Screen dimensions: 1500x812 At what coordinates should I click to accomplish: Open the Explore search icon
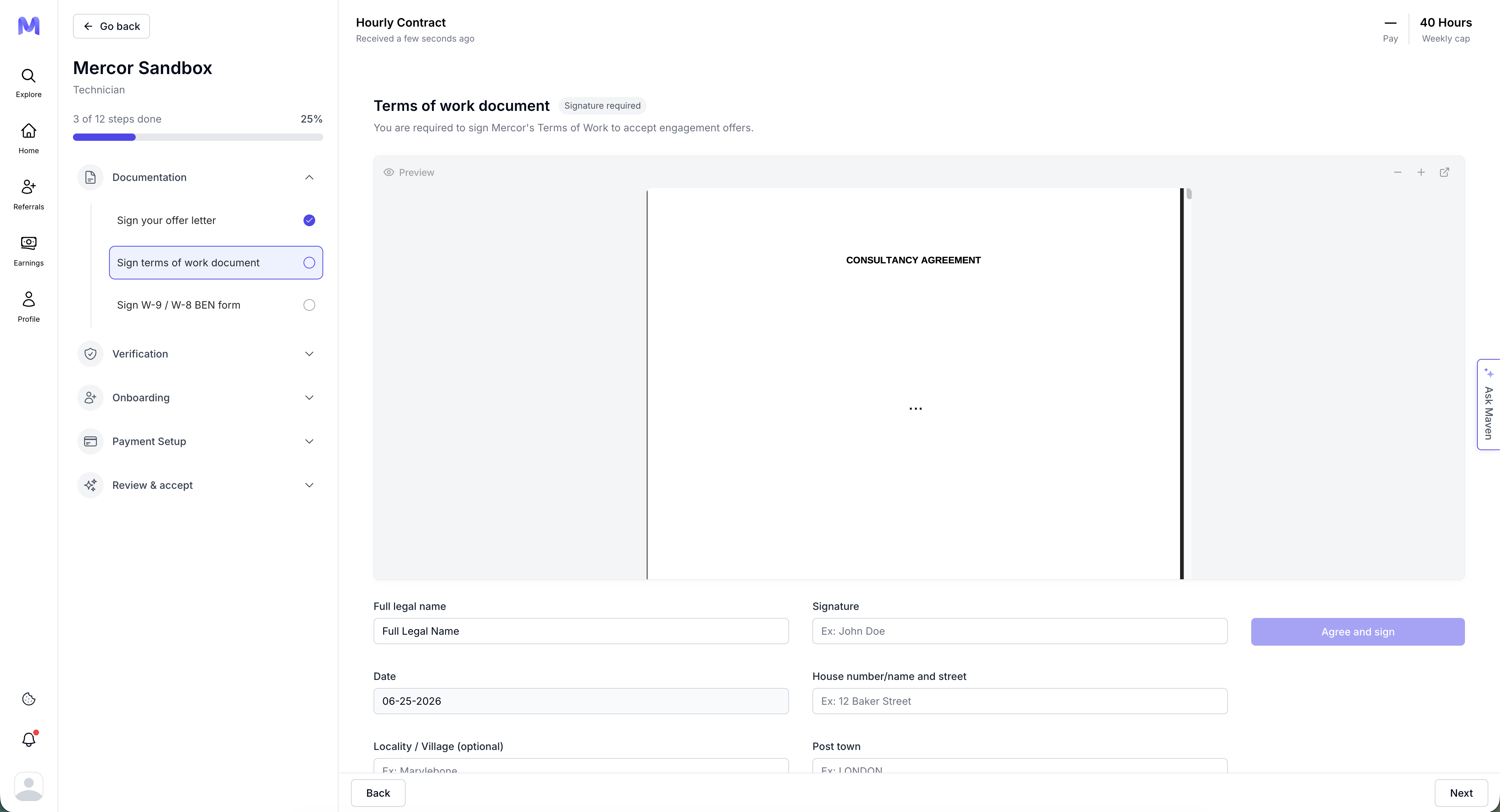[28, 76]
